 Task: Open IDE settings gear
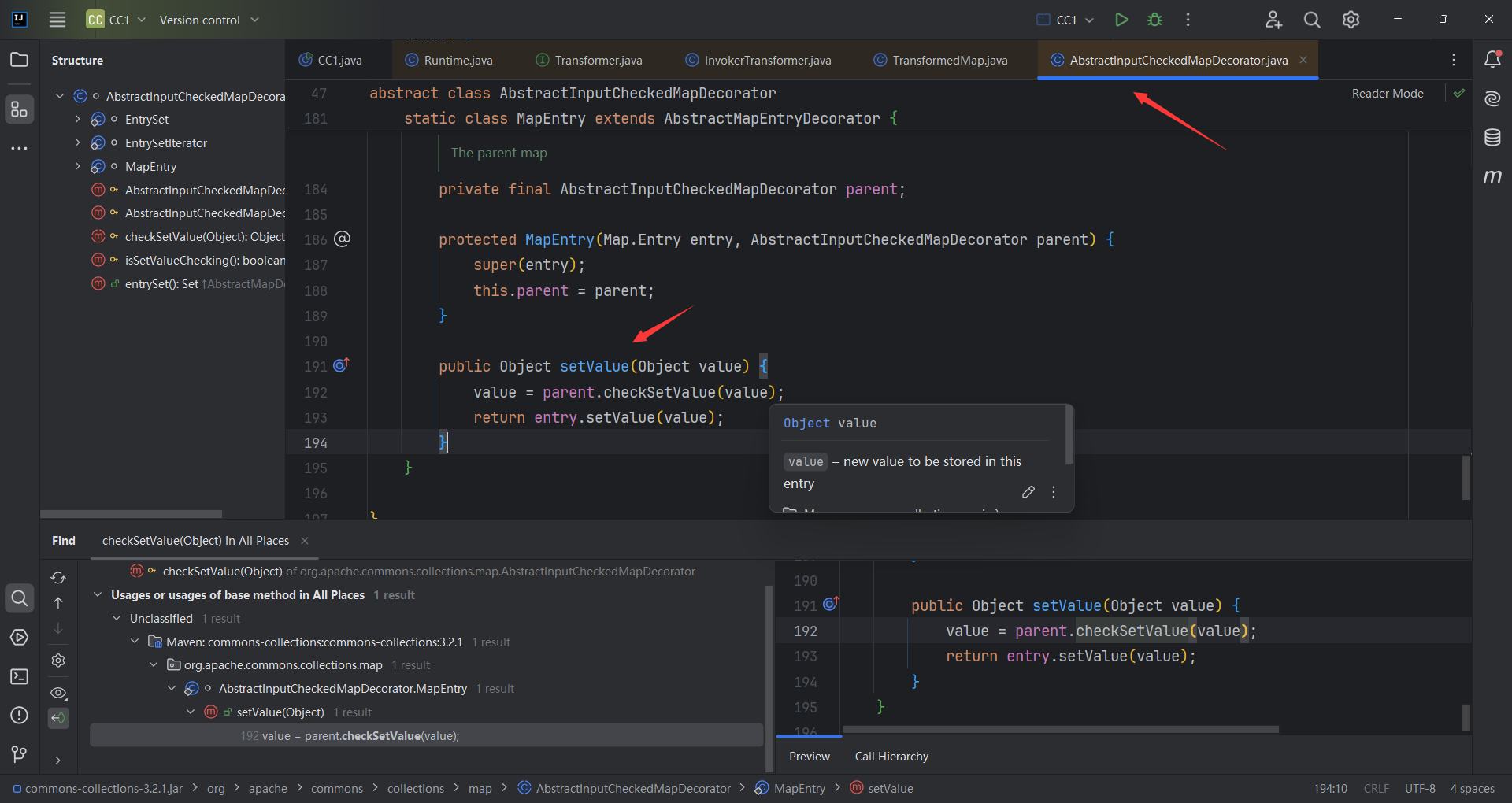pos(1351,20)
